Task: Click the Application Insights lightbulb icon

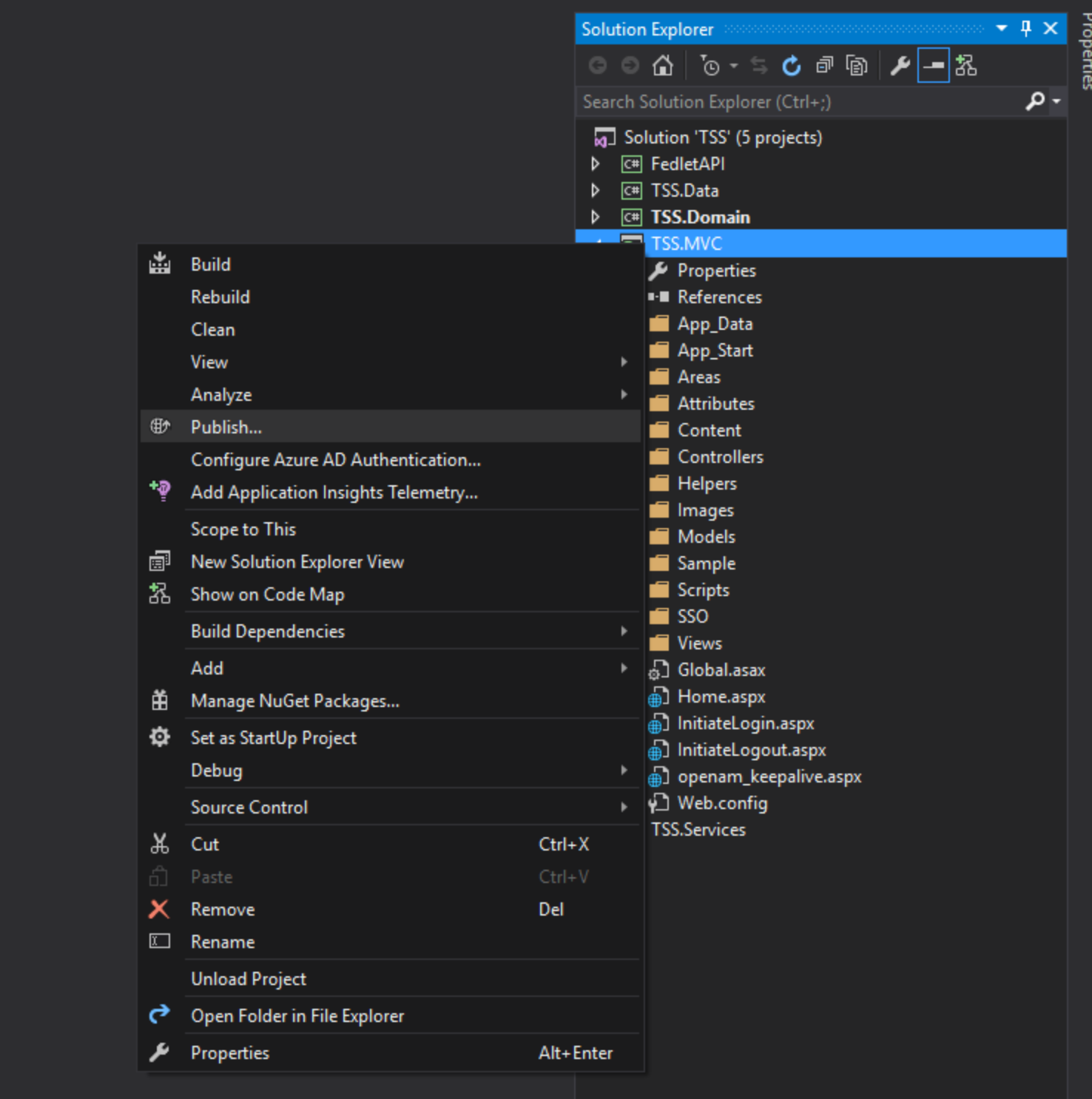Action: (x=160, y=490)
